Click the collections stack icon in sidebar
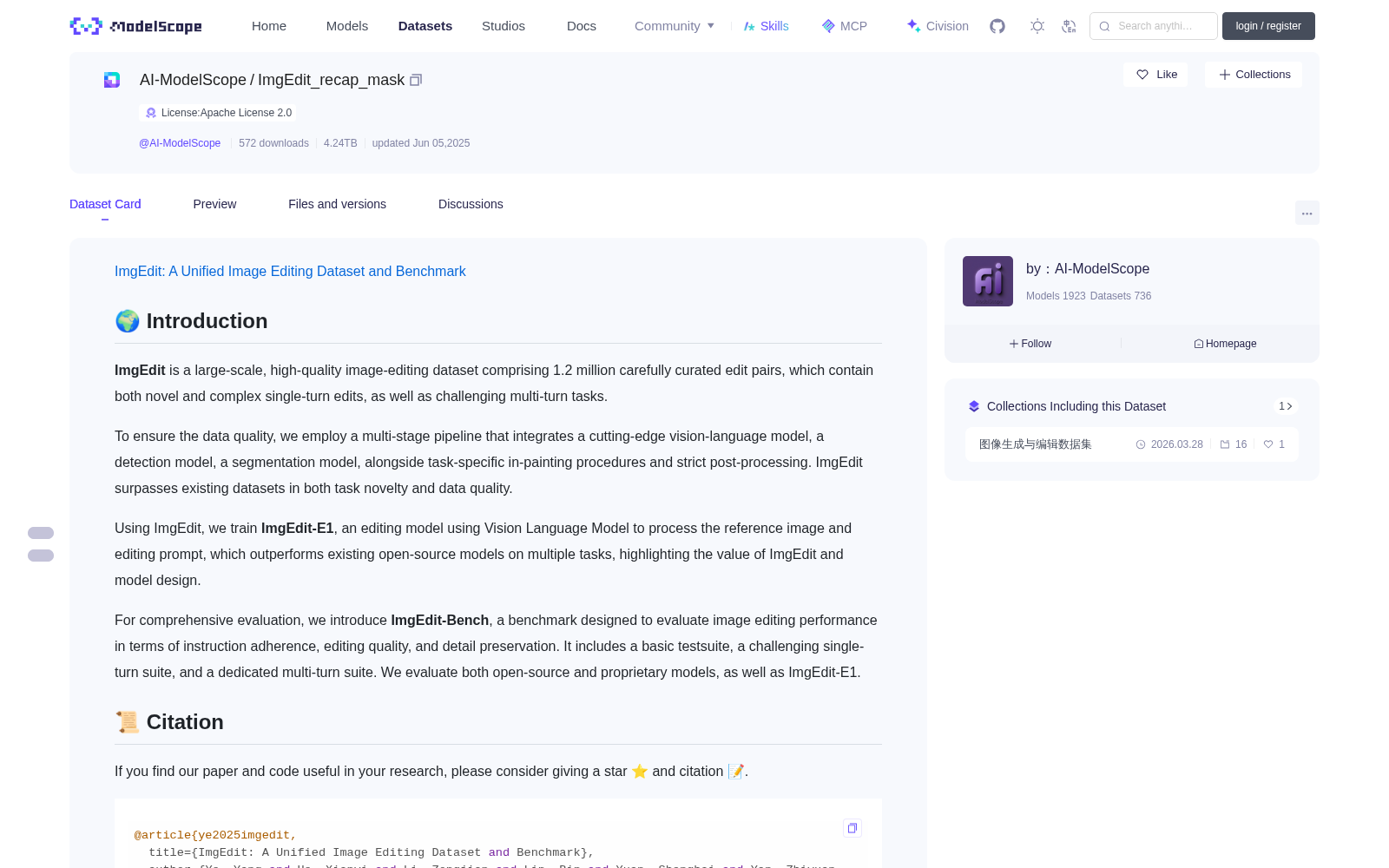This screenshot has height=868, width=1389. (x=974, y=406)
